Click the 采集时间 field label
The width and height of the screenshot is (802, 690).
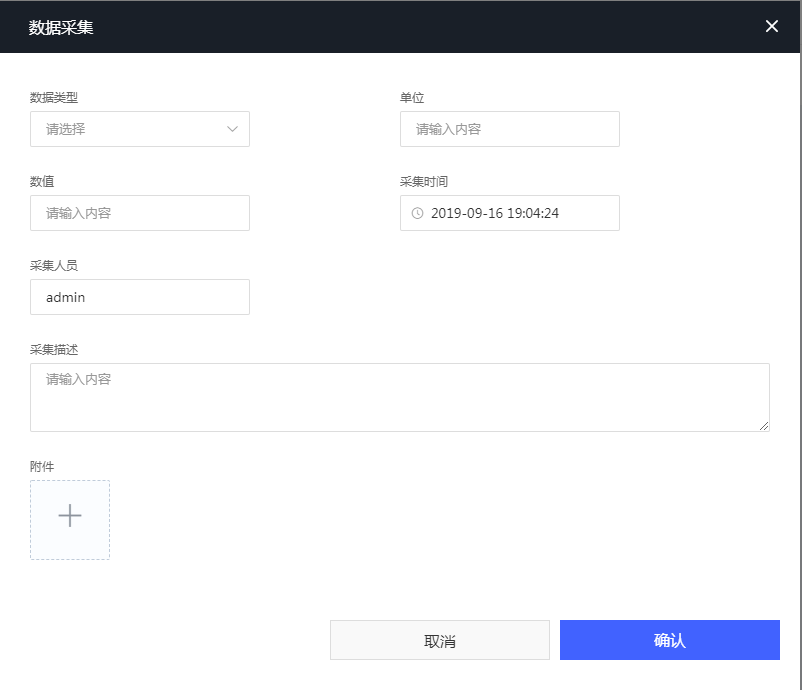pyautogui.click(x=424, y=182)
